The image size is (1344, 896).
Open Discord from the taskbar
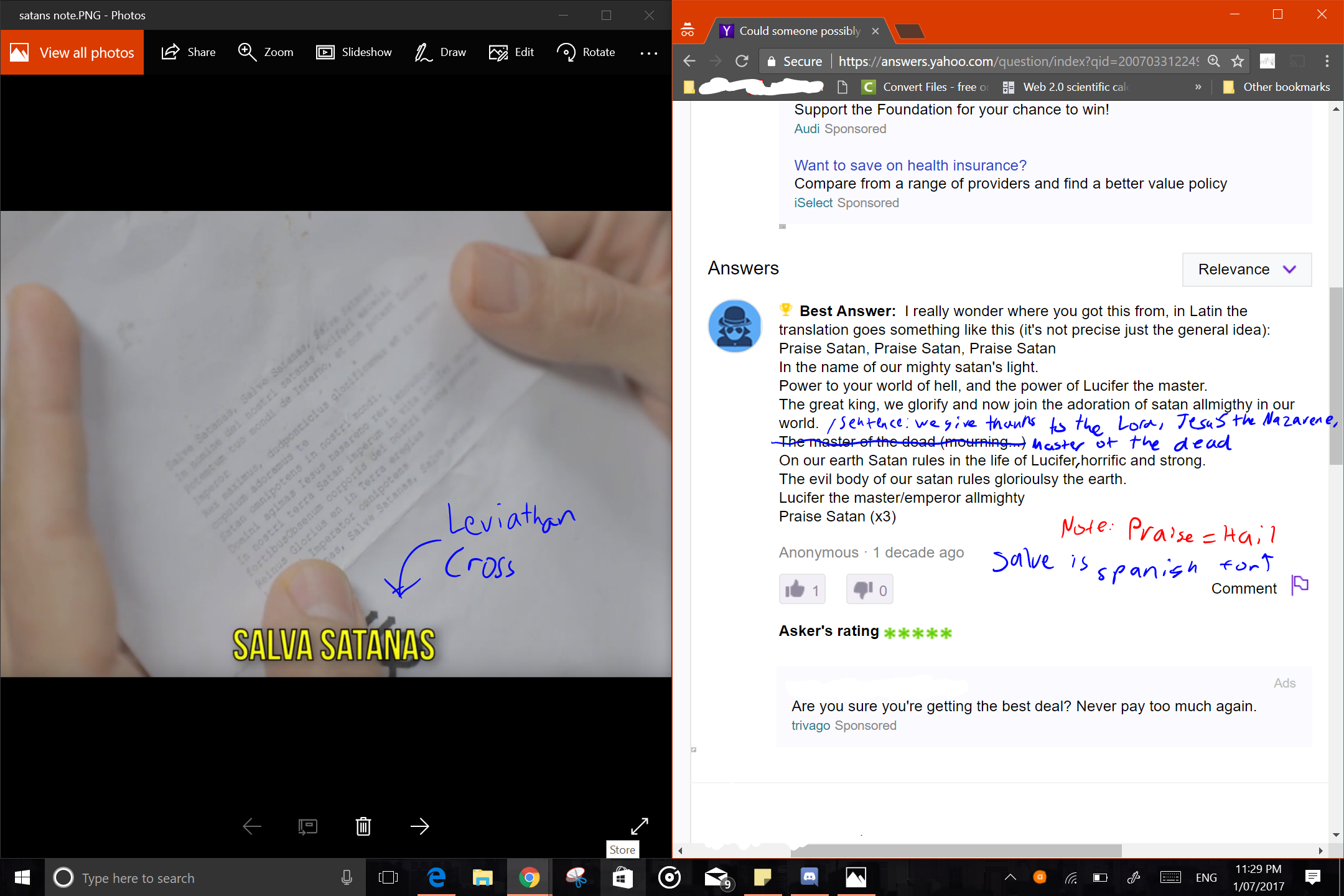pyautogui.click(x=808, y=877)
